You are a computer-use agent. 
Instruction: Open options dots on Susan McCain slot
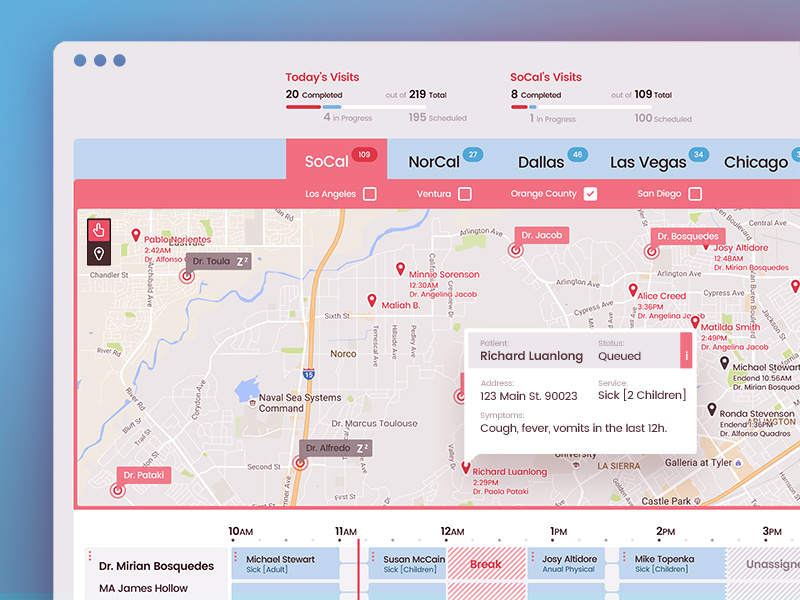click(x=373, y=556)
